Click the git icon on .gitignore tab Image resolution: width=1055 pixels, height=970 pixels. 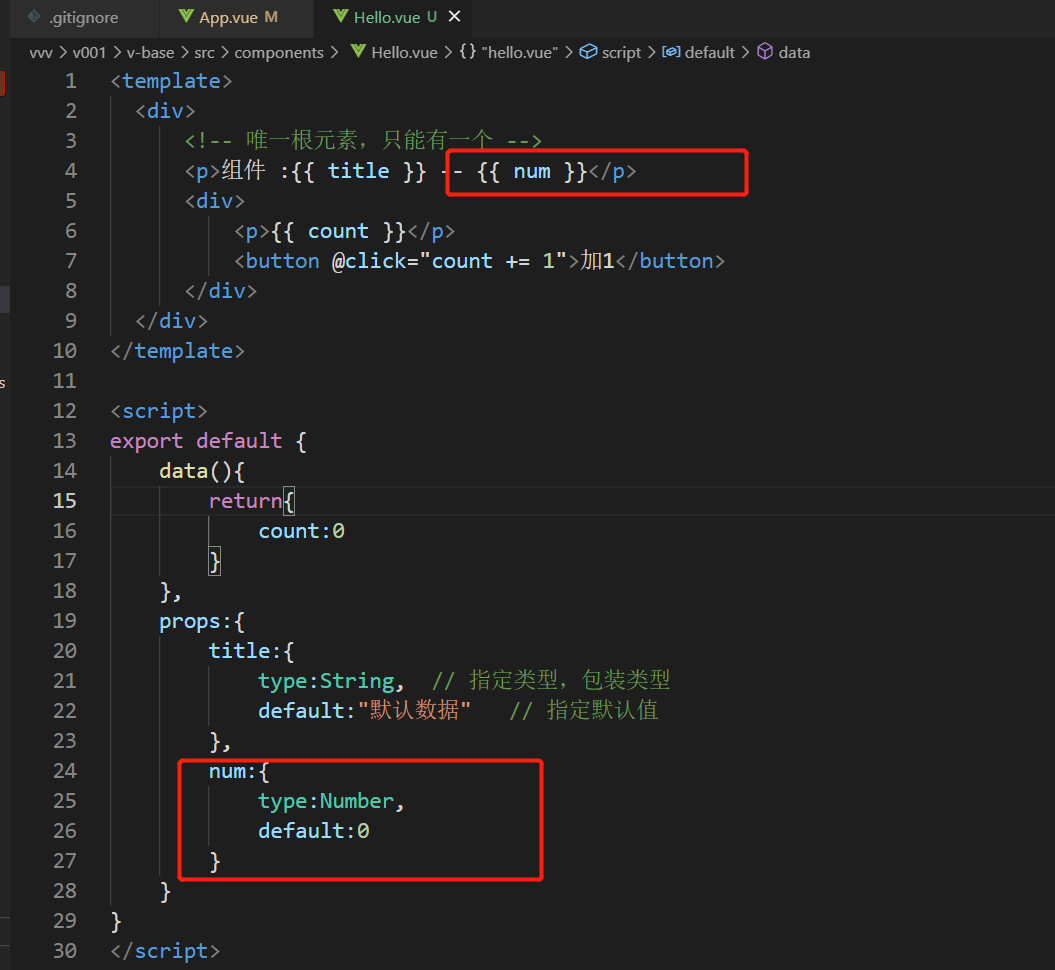pyautogui.click(x=34, y=17)
